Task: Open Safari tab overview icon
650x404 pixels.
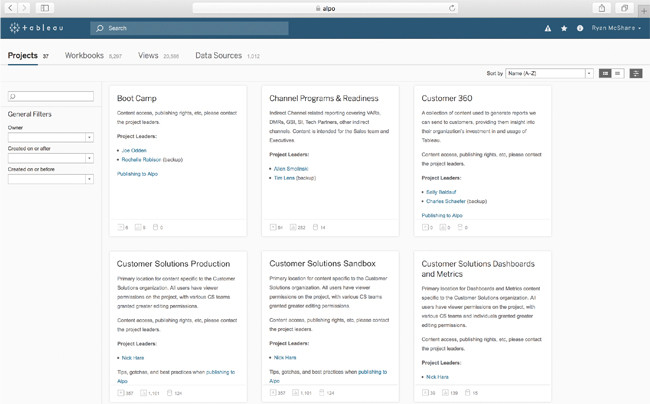Action: [x=623, y=8]
